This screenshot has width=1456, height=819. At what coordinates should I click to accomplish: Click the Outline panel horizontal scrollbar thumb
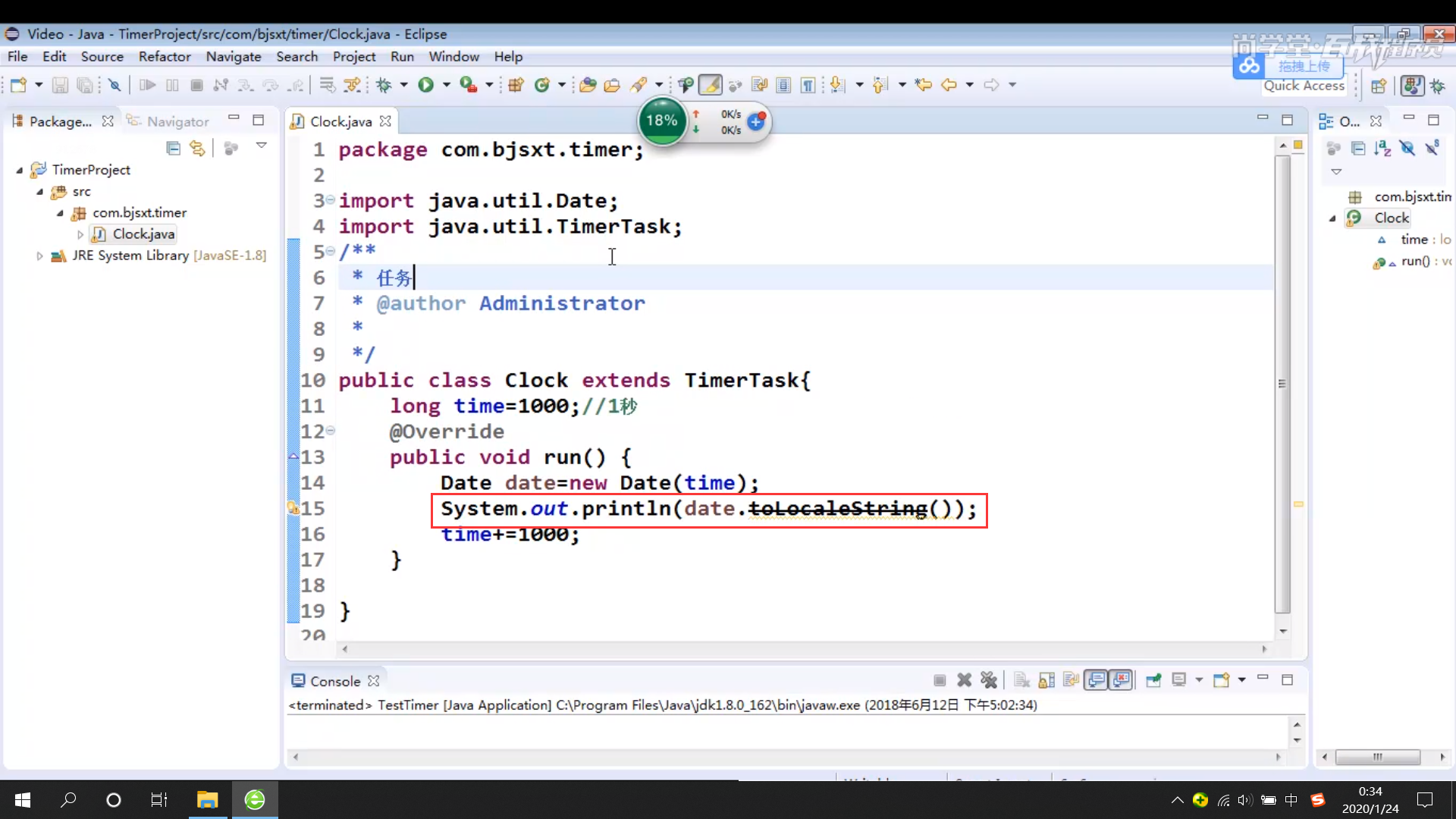(x=1377, y=757)
